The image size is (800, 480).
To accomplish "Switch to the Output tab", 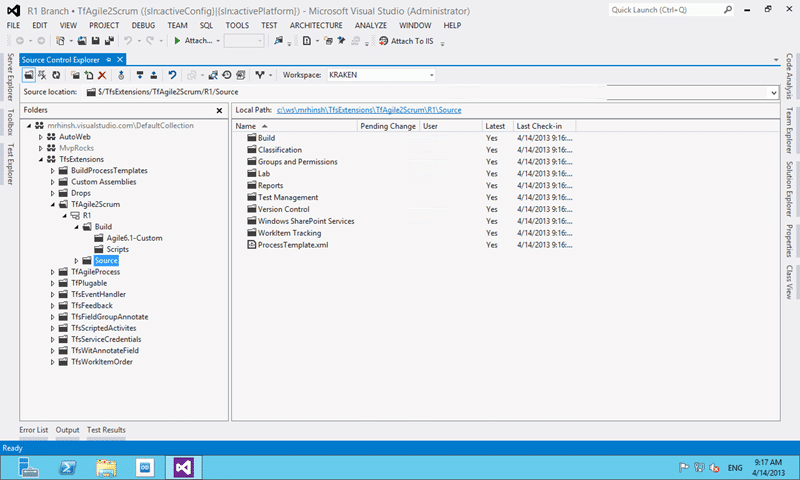I will click(x=67, y=430).
